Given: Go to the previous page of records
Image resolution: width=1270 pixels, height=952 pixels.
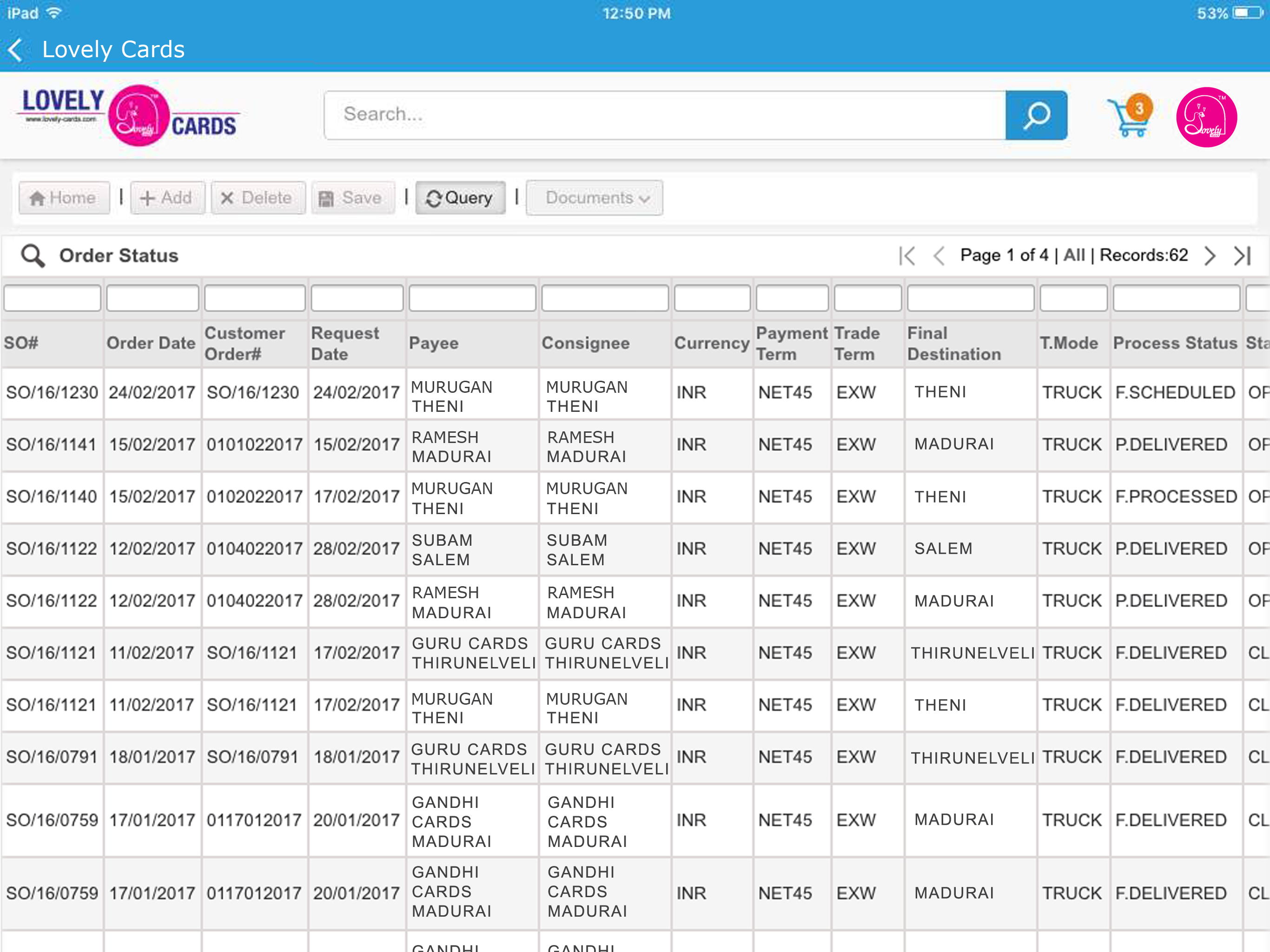Looking at the screenshot, I should click(939, 256).
